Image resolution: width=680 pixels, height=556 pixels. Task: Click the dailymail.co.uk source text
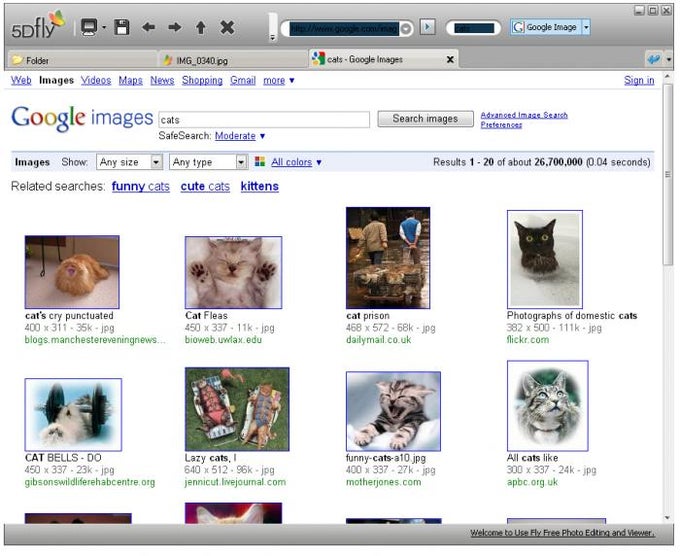coord(379,340)
